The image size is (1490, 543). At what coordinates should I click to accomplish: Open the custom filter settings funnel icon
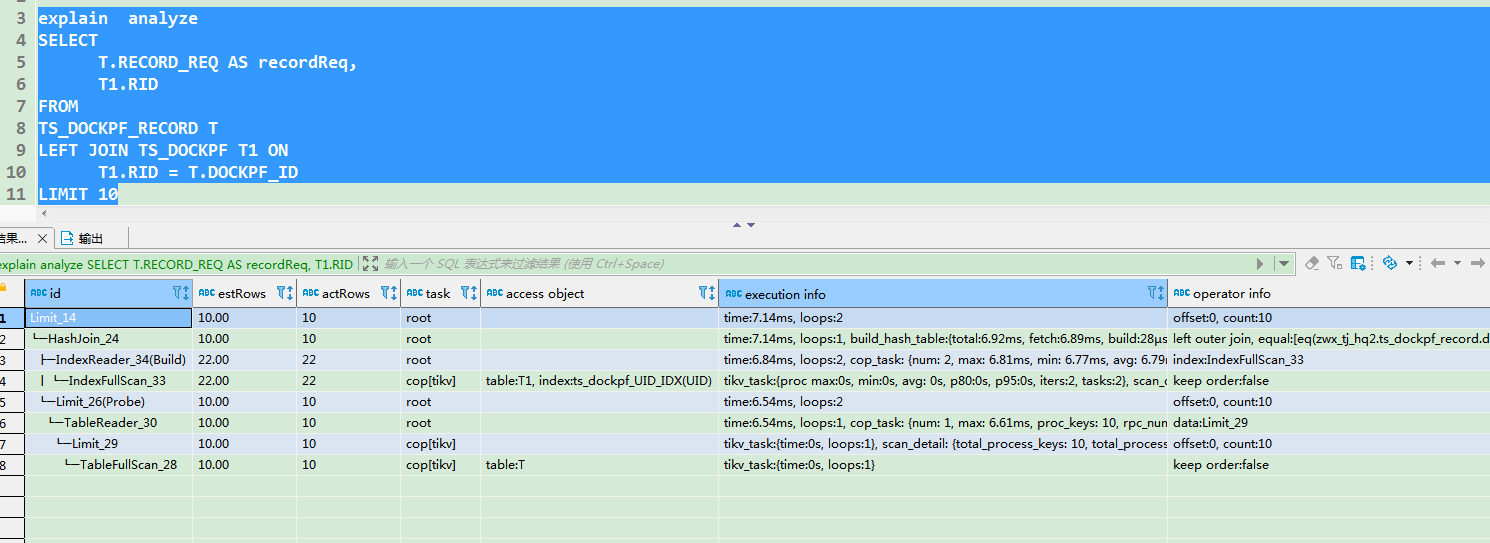[x=1334, y=264]
